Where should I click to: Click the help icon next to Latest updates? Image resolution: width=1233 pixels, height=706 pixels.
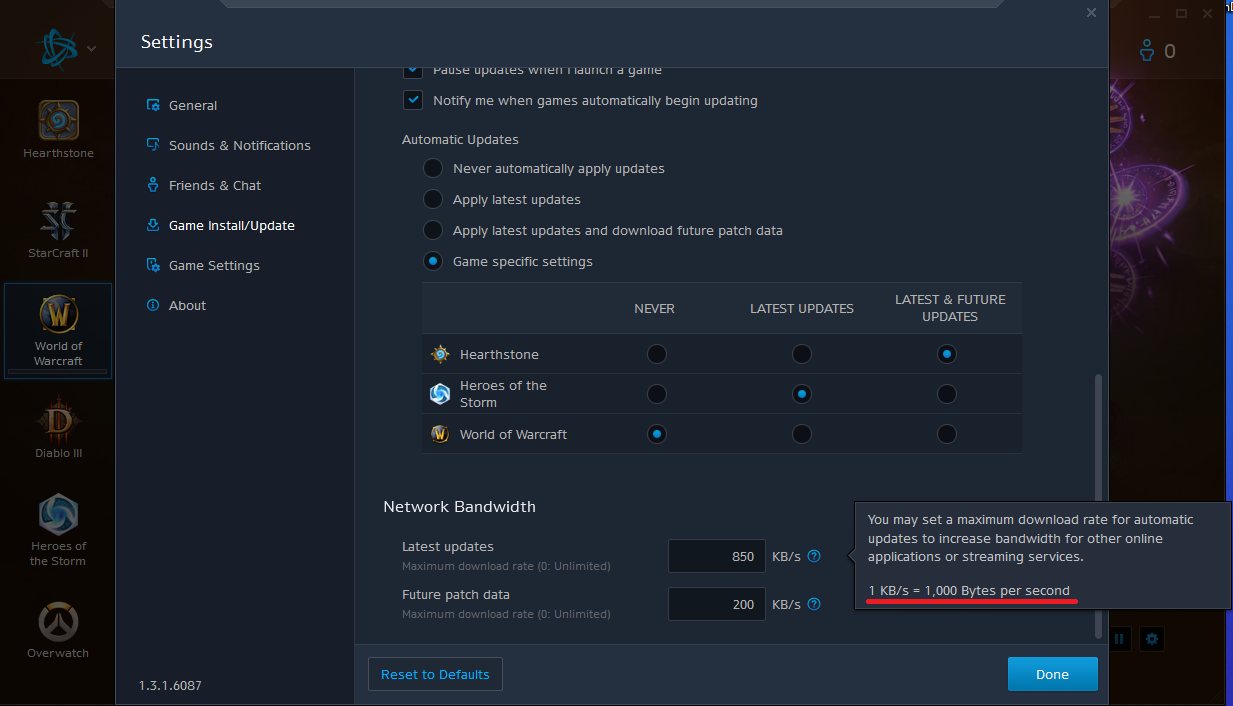(814, 556)
